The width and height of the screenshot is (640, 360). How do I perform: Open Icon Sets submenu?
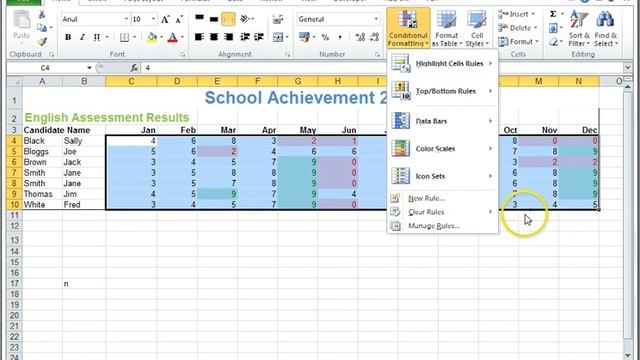442,176
